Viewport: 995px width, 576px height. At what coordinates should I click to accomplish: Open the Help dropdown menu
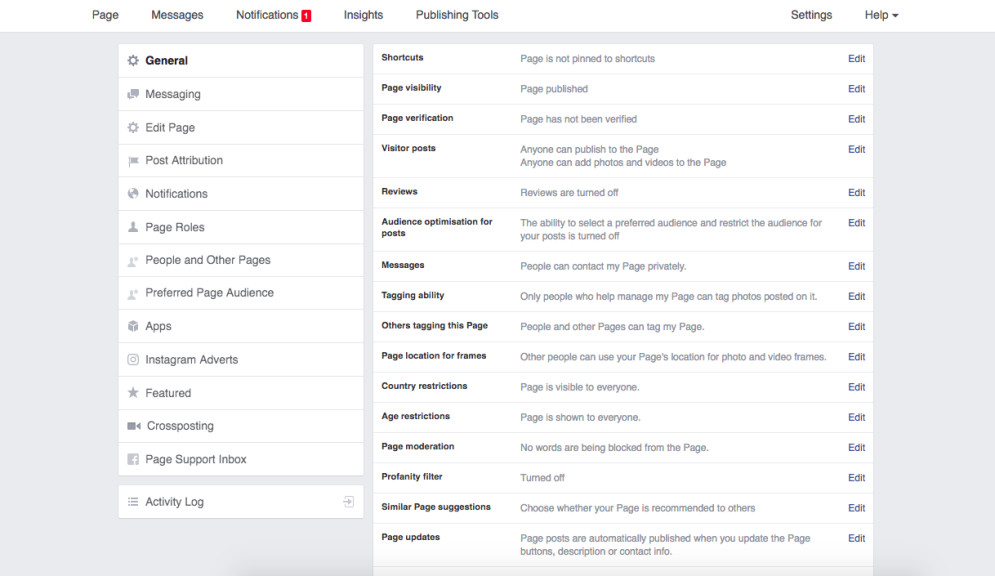tap(881, 15)
